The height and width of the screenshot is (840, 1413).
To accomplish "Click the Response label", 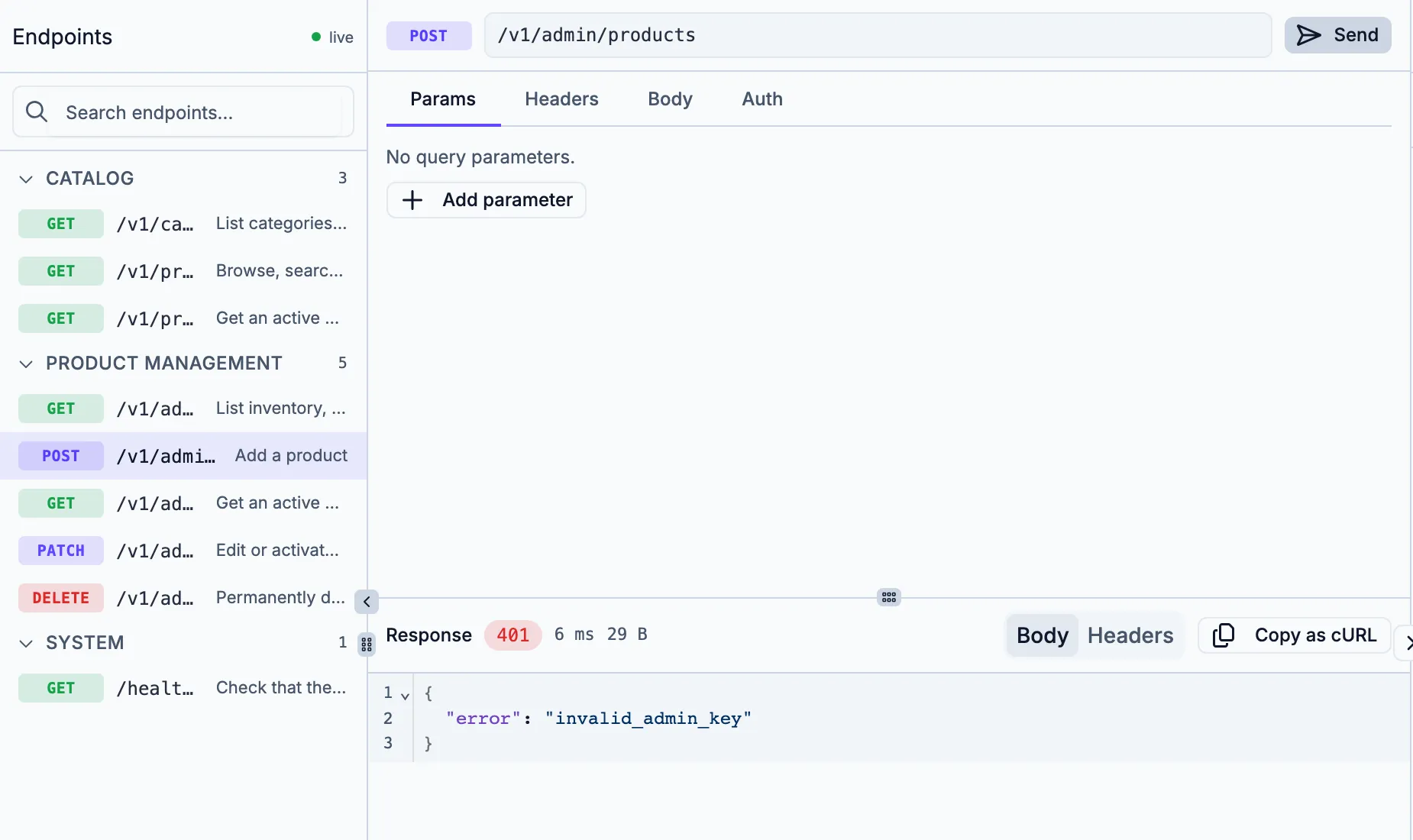I will click(x=429, y=635).
